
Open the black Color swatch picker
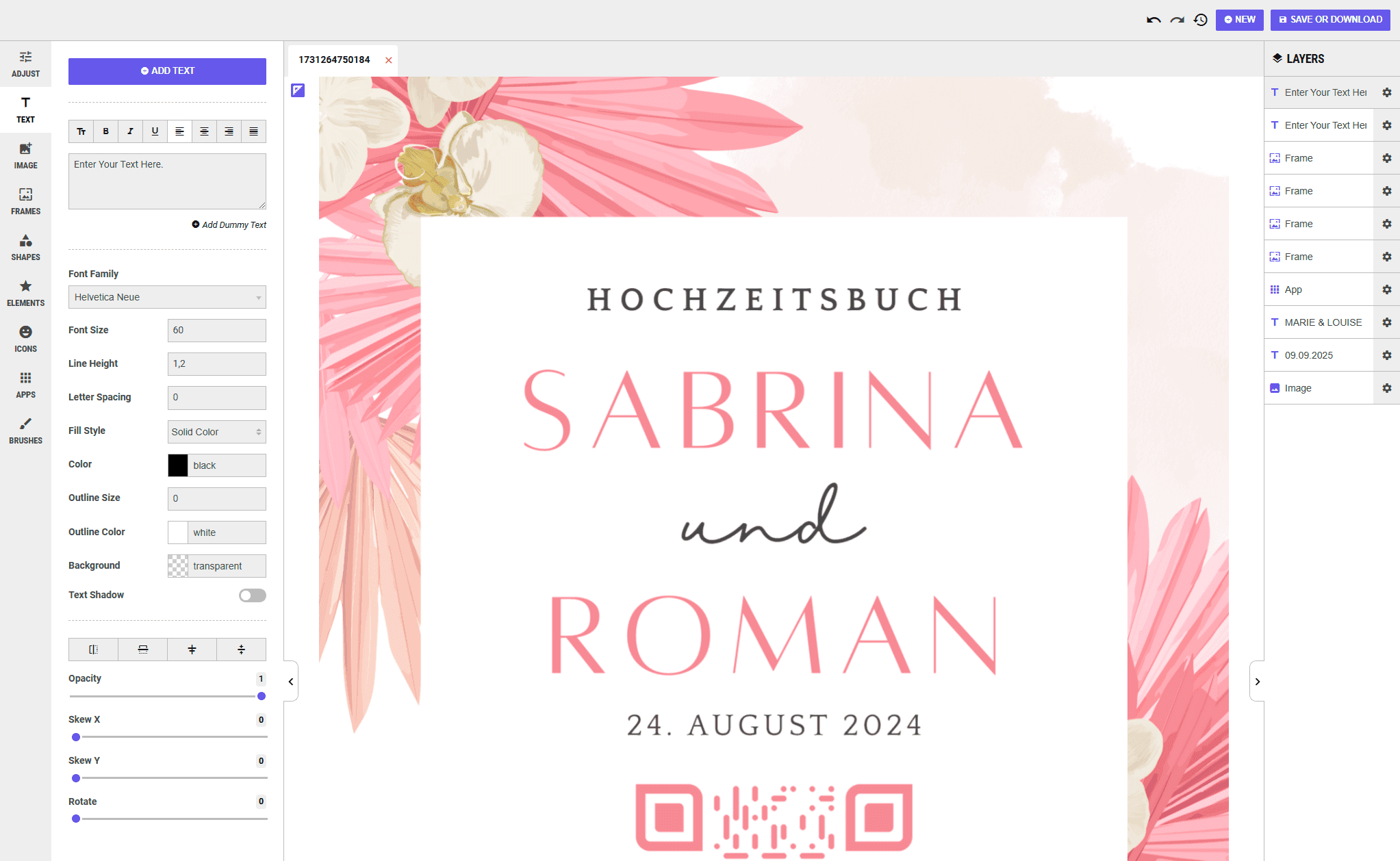tap(178, 465)
